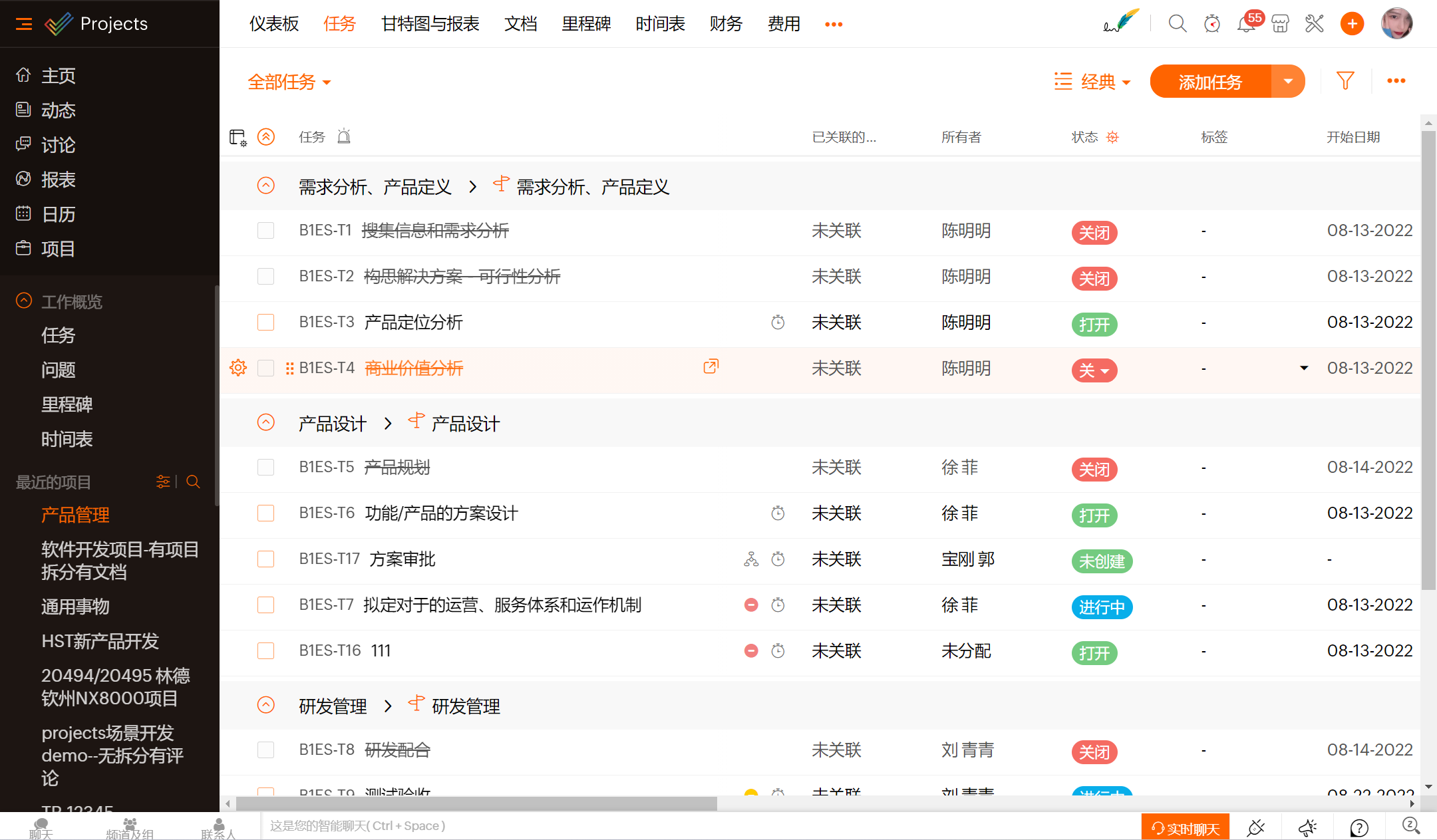Open the filter funnel icon

point(1345,81)
